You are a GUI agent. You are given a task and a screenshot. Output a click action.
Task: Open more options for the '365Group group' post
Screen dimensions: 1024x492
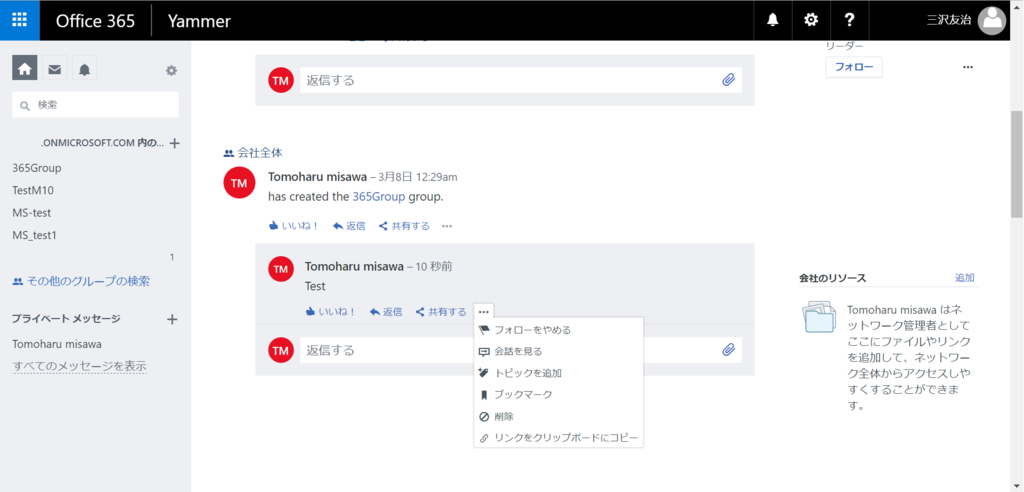pyautogui.click(x=447, y=226)
